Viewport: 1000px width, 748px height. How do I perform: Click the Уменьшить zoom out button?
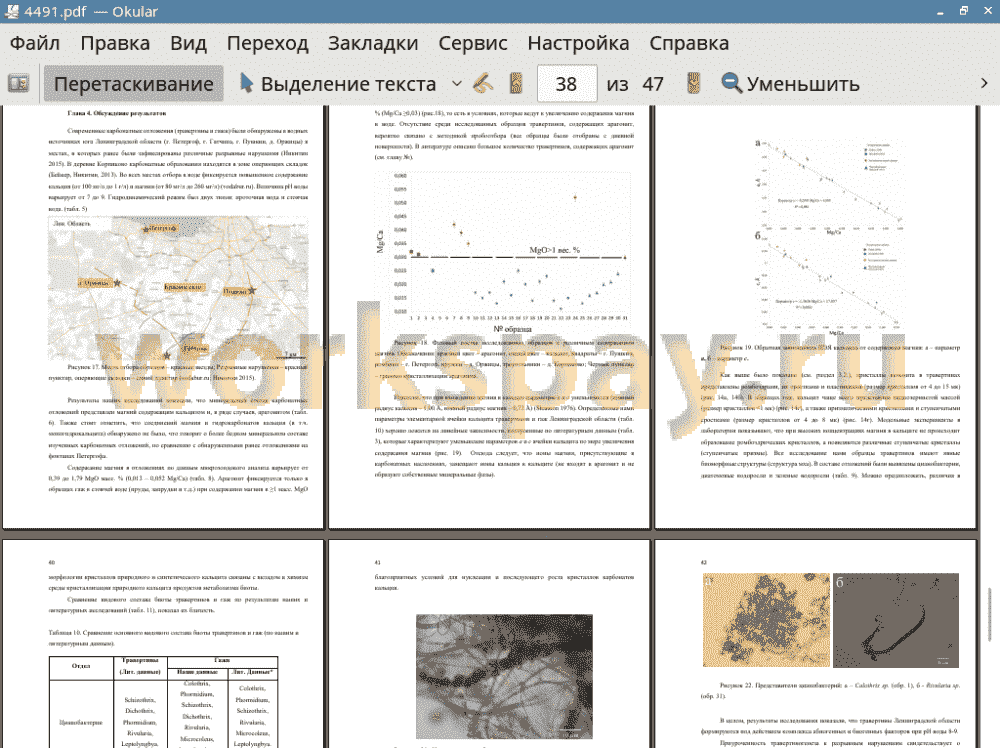point(791,84)
